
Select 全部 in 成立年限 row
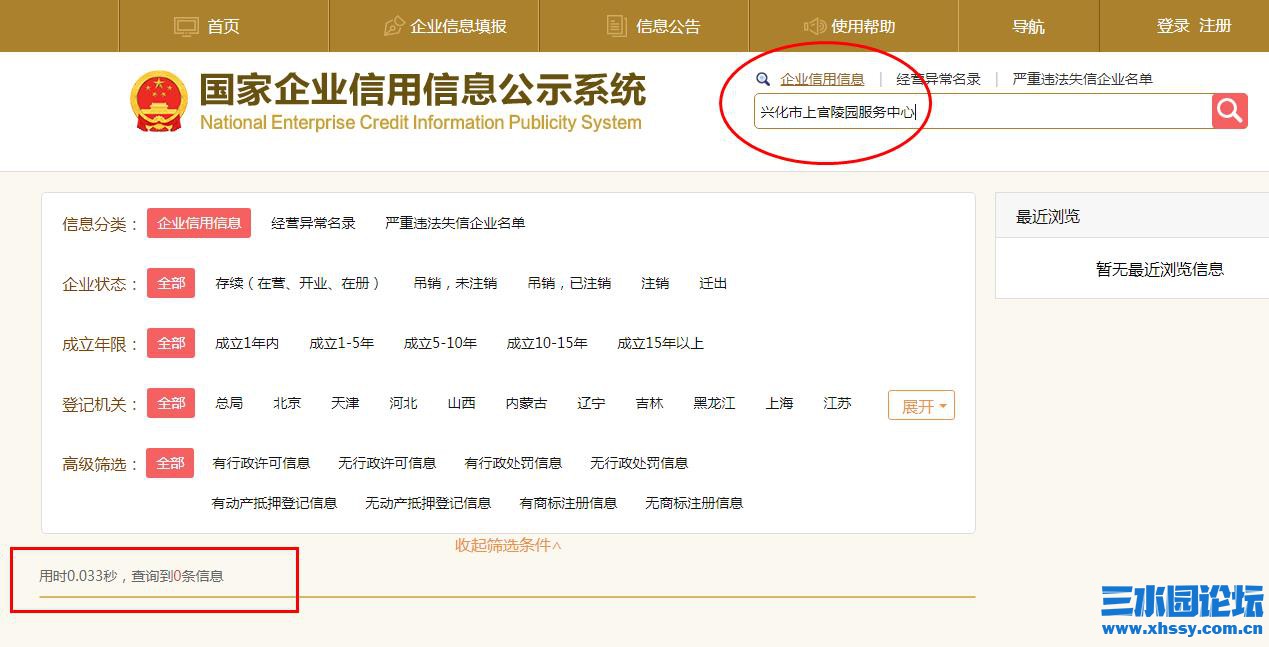pyautogui.click(x=171, y=343)
